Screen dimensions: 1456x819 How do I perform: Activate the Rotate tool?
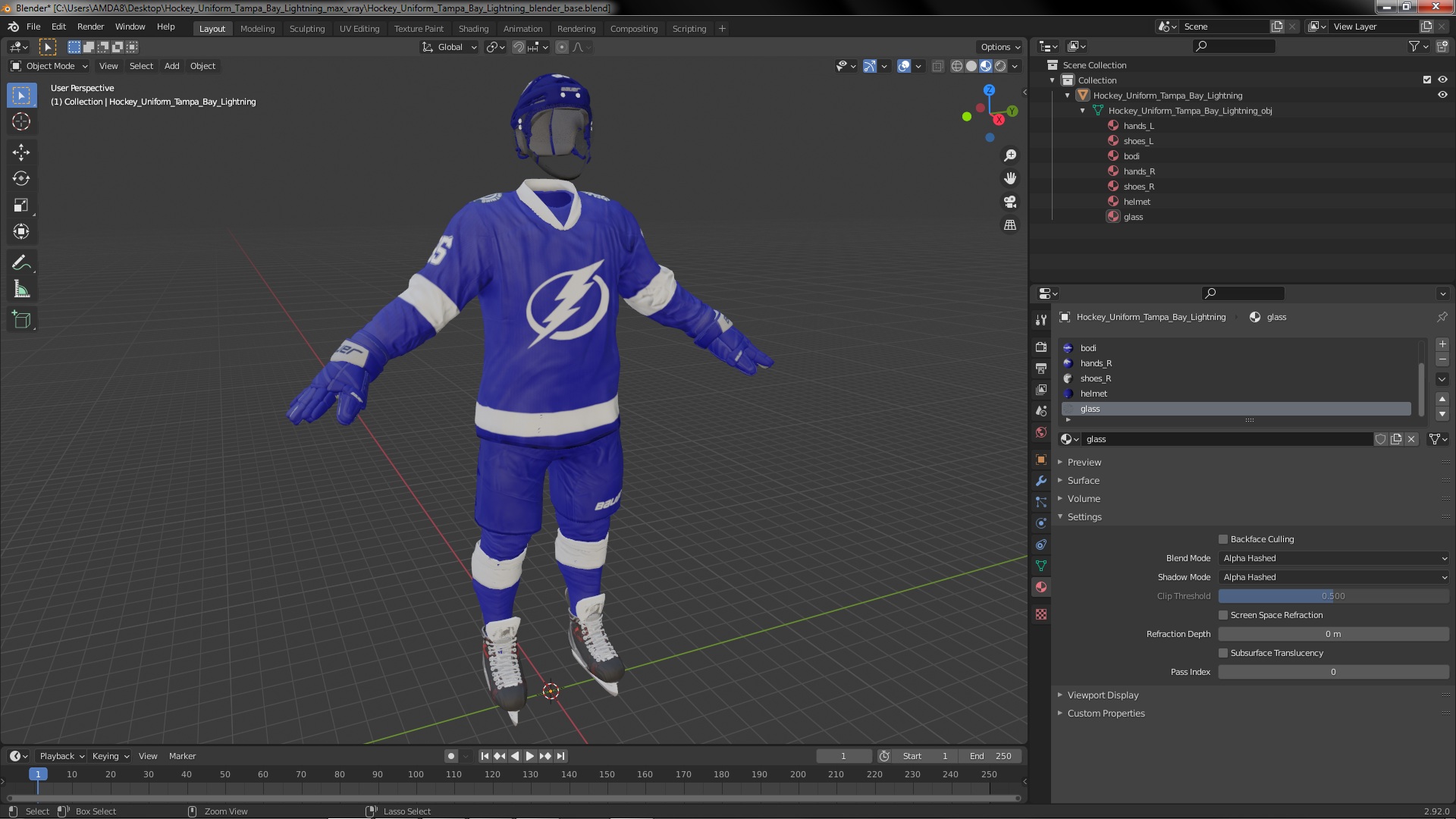pos(21,179)
